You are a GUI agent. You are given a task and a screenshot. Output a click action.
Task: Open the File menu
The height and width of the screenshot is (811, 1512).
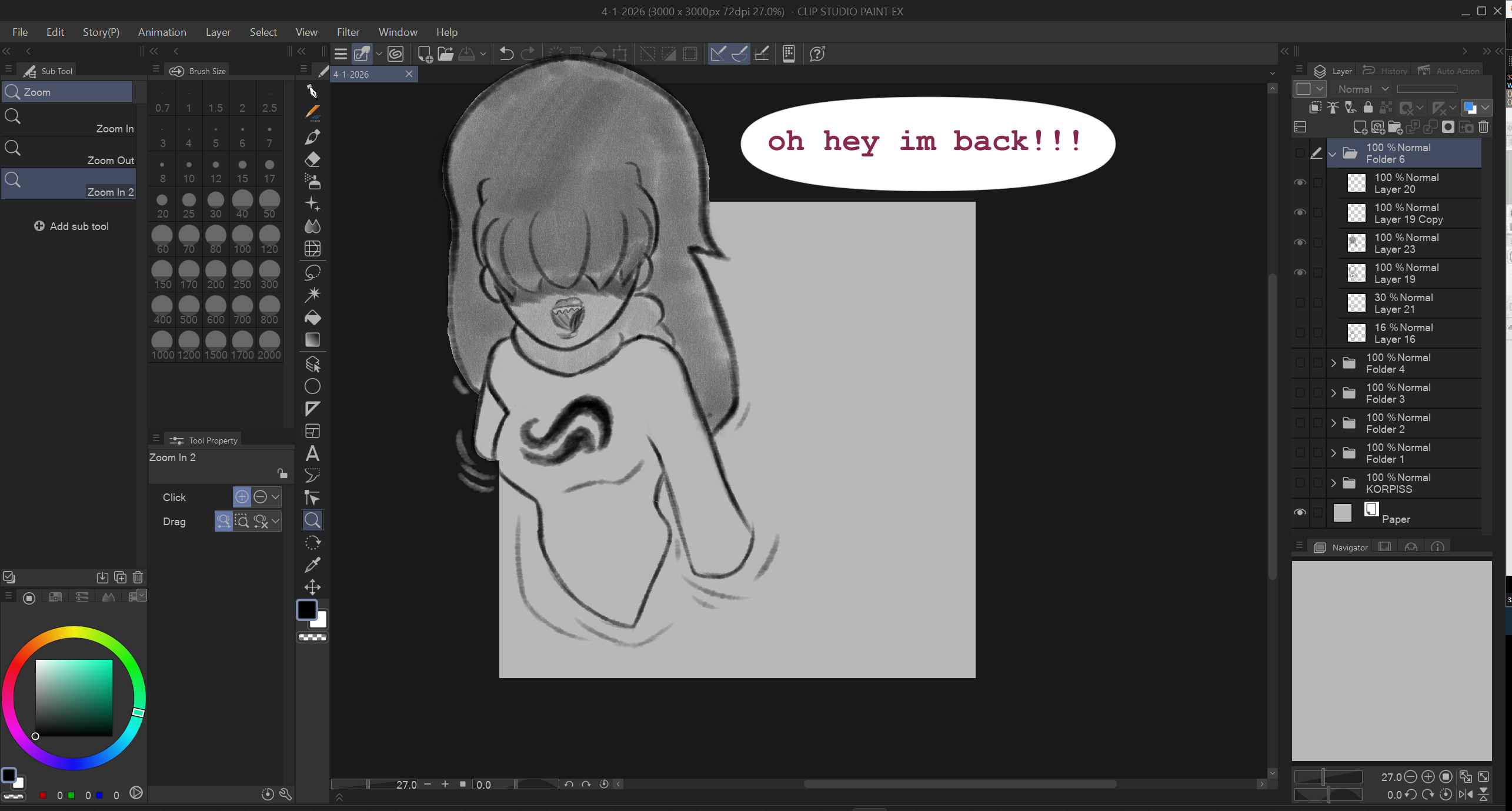coord(20,32)
